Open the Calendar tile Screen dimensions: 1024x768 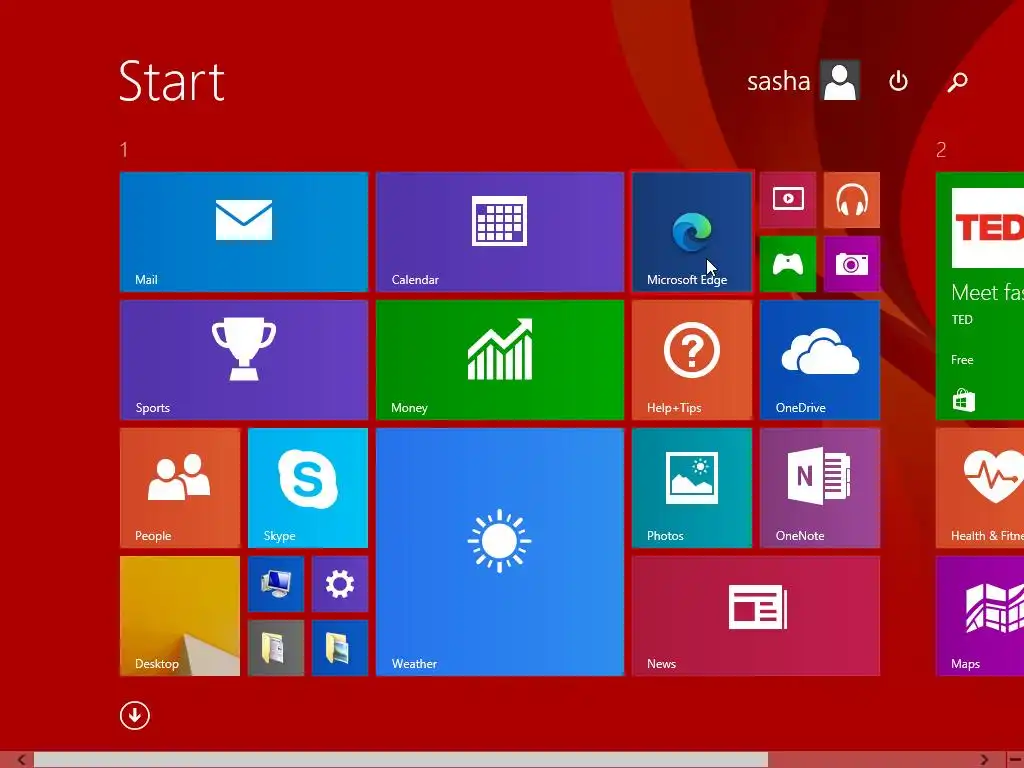click(x=500, y=232)
